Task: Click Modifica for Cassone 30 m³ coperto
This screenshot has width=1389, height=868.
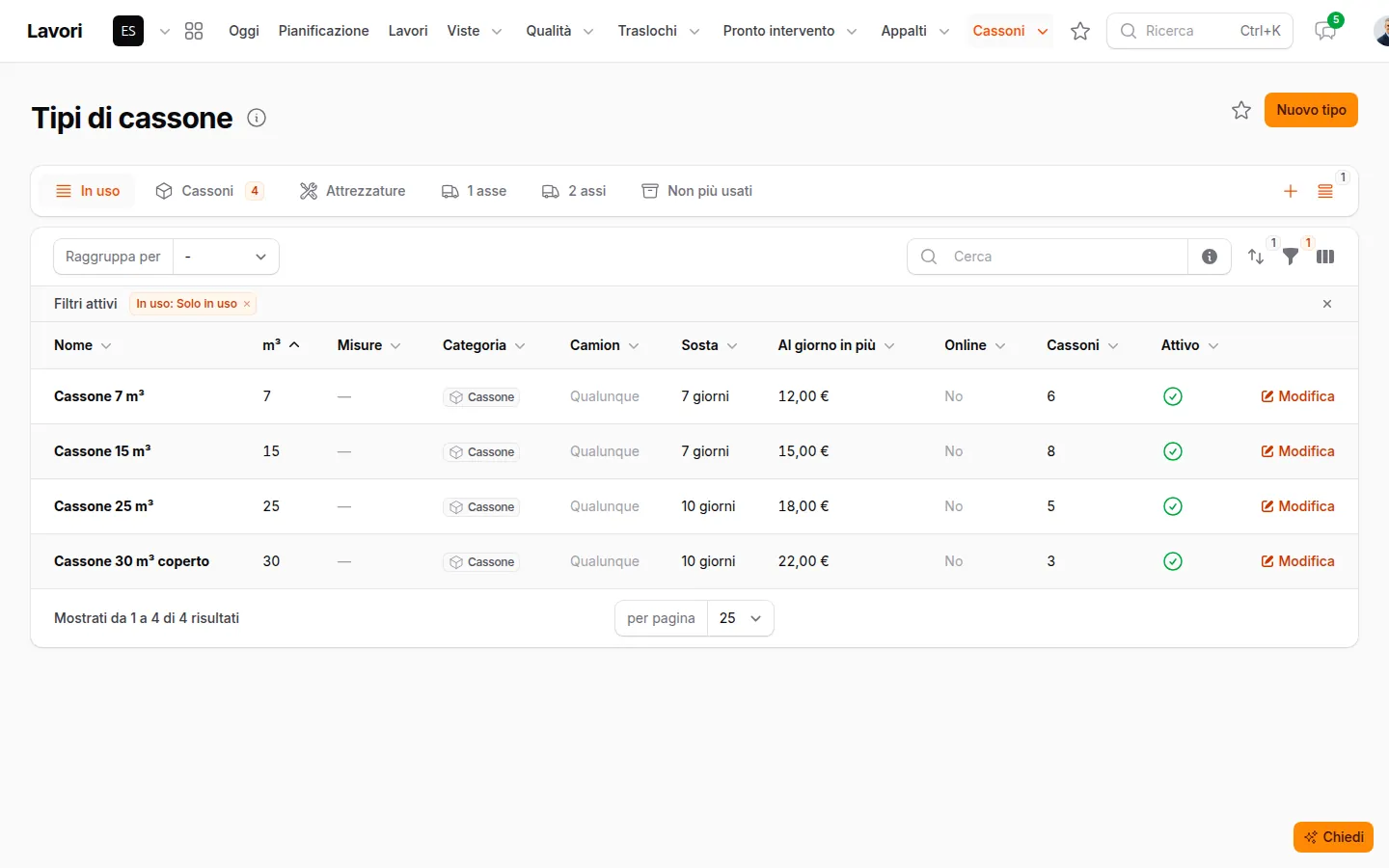Action: coord(1297,561)
